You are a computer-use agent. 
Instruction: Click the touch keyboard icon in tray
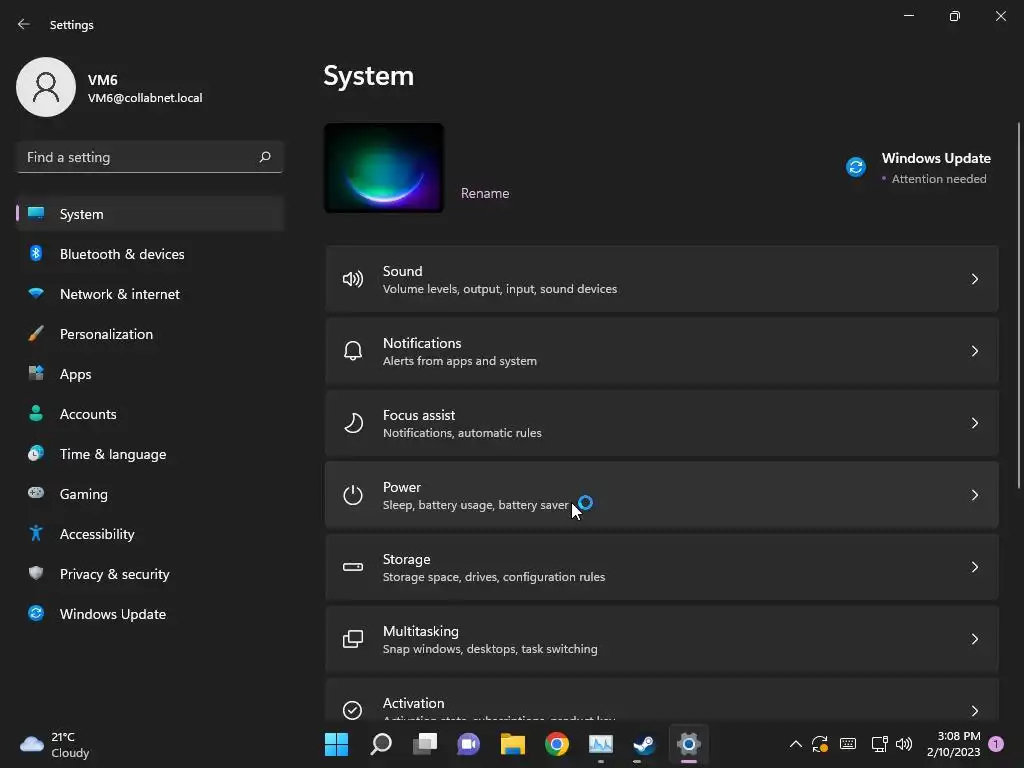click(x=848, y=743)
